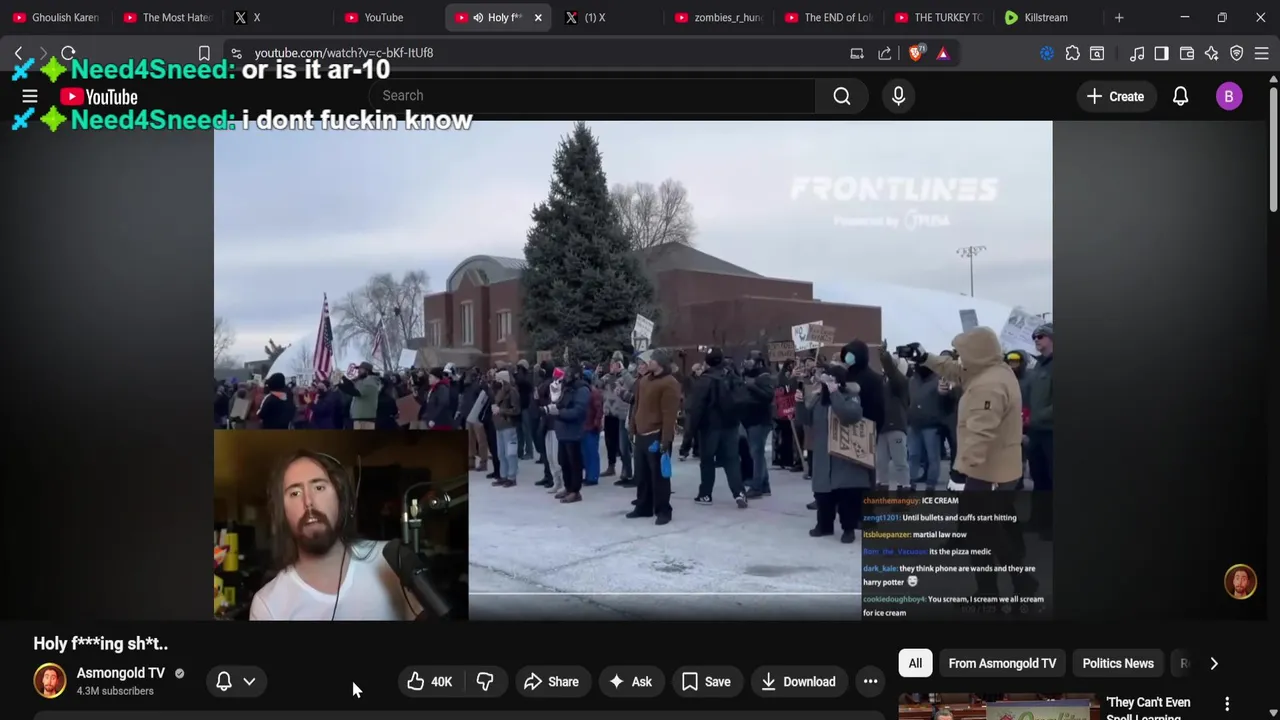
Task: Go back using the browser back arrow
Action: [x=18, y=53]
